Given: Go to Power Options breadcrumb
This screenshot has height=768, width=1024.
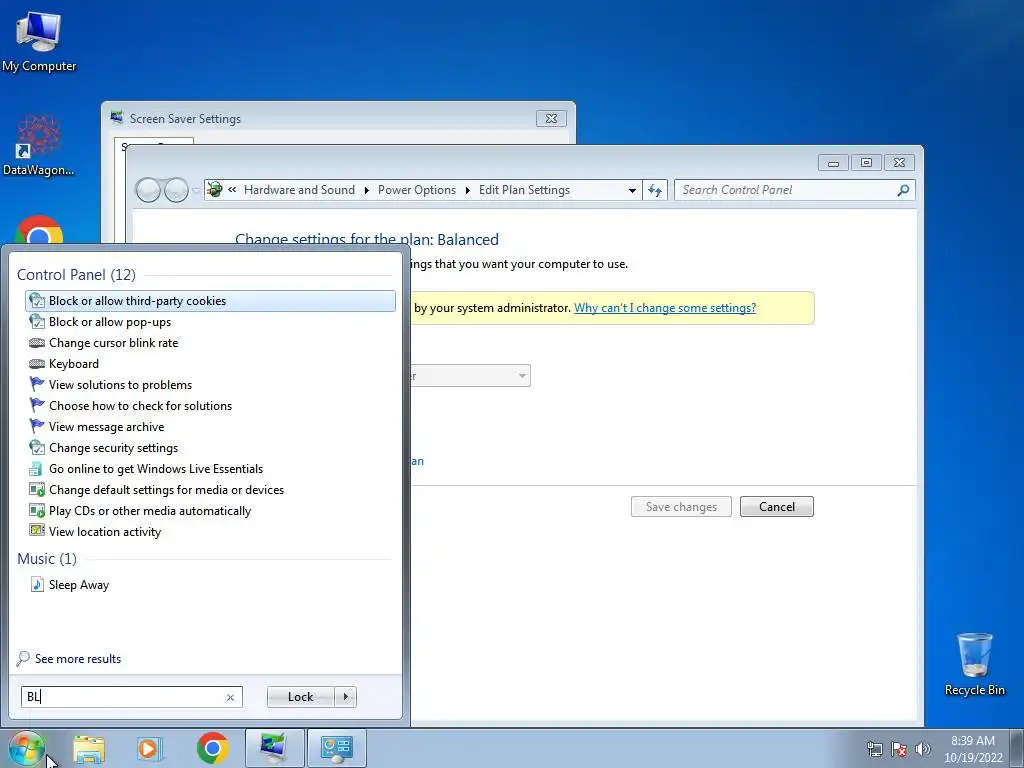Looking at the screenshot, I should tap(417, 190).
